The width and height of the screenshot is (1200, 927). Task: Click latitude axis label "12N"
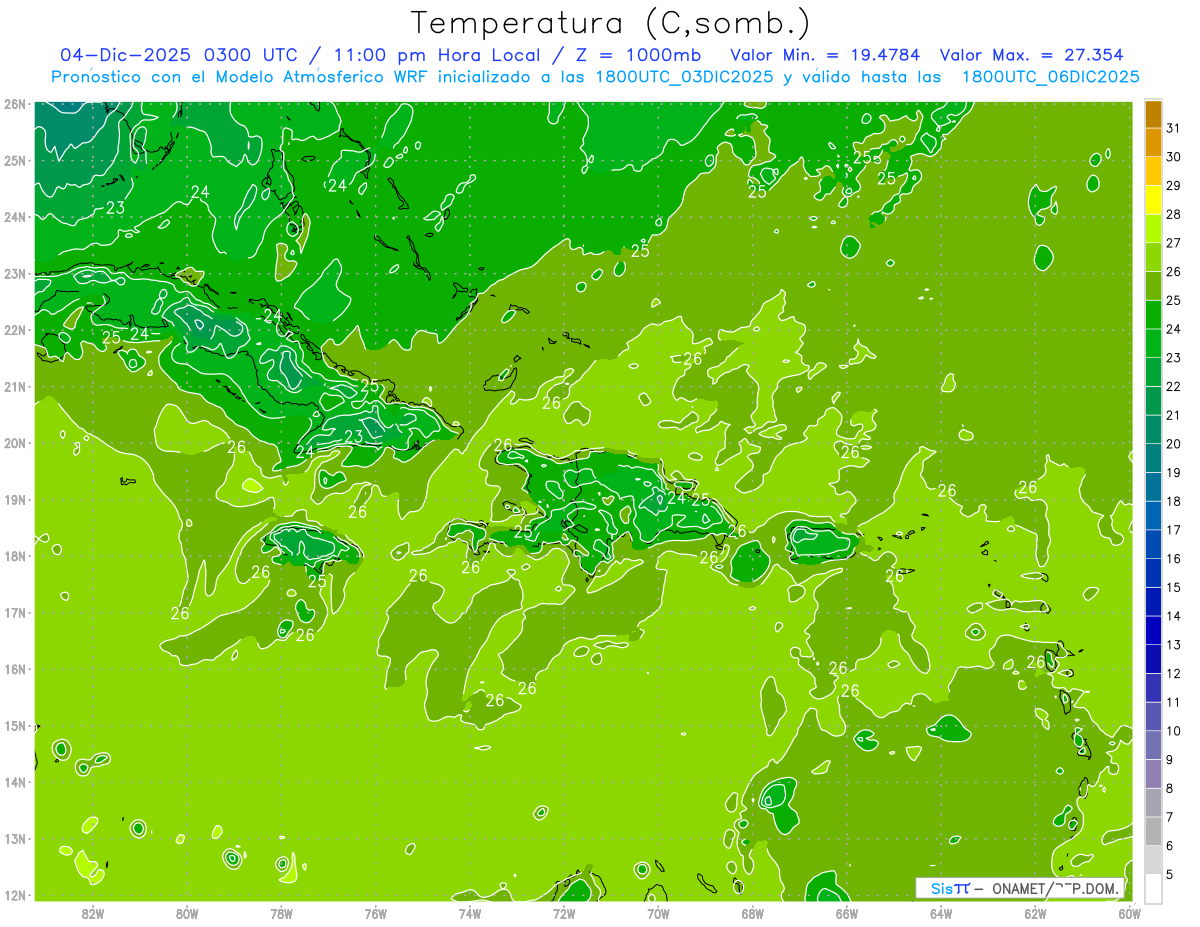(15, 895)
